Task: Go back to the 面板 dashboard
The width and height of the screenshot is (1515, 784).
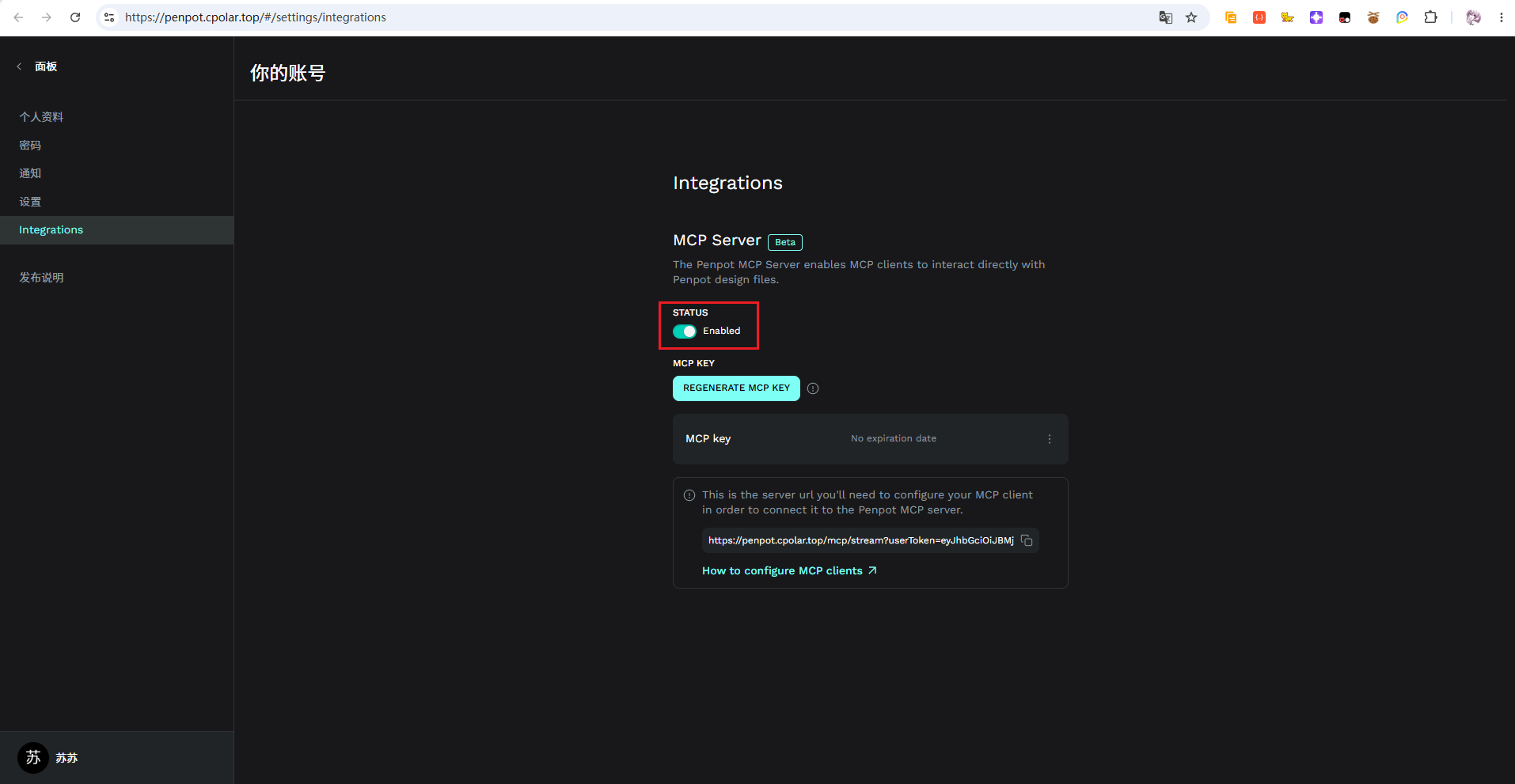Action: [46, 66]
